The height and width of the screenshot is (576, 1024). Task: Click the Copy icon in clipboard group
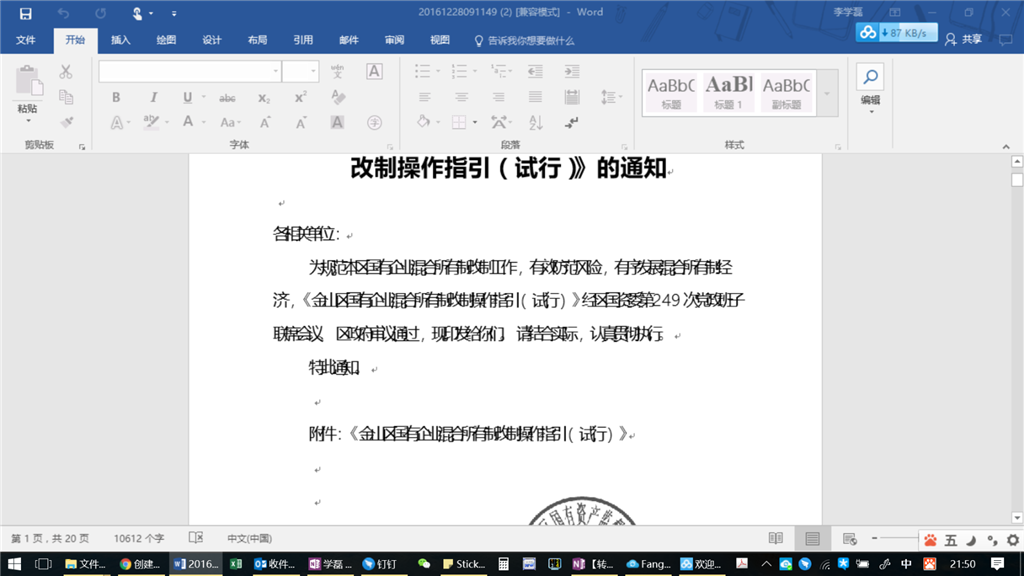click(x=65, y=97)
